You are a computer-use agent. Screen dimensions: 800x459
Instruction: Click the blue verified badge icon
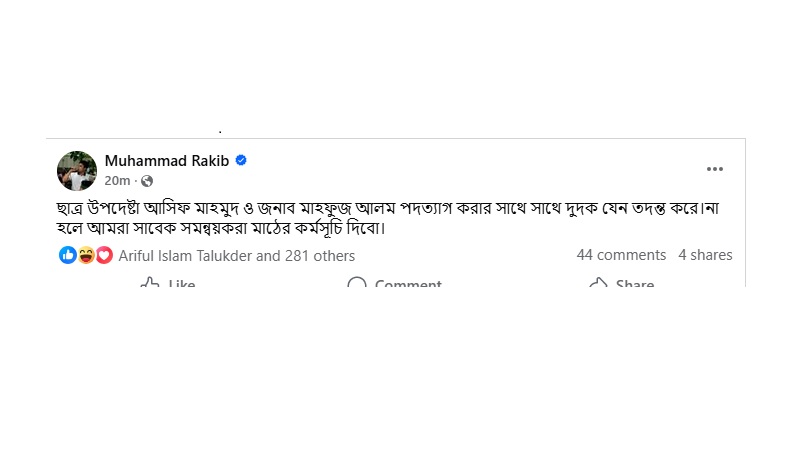241,160
